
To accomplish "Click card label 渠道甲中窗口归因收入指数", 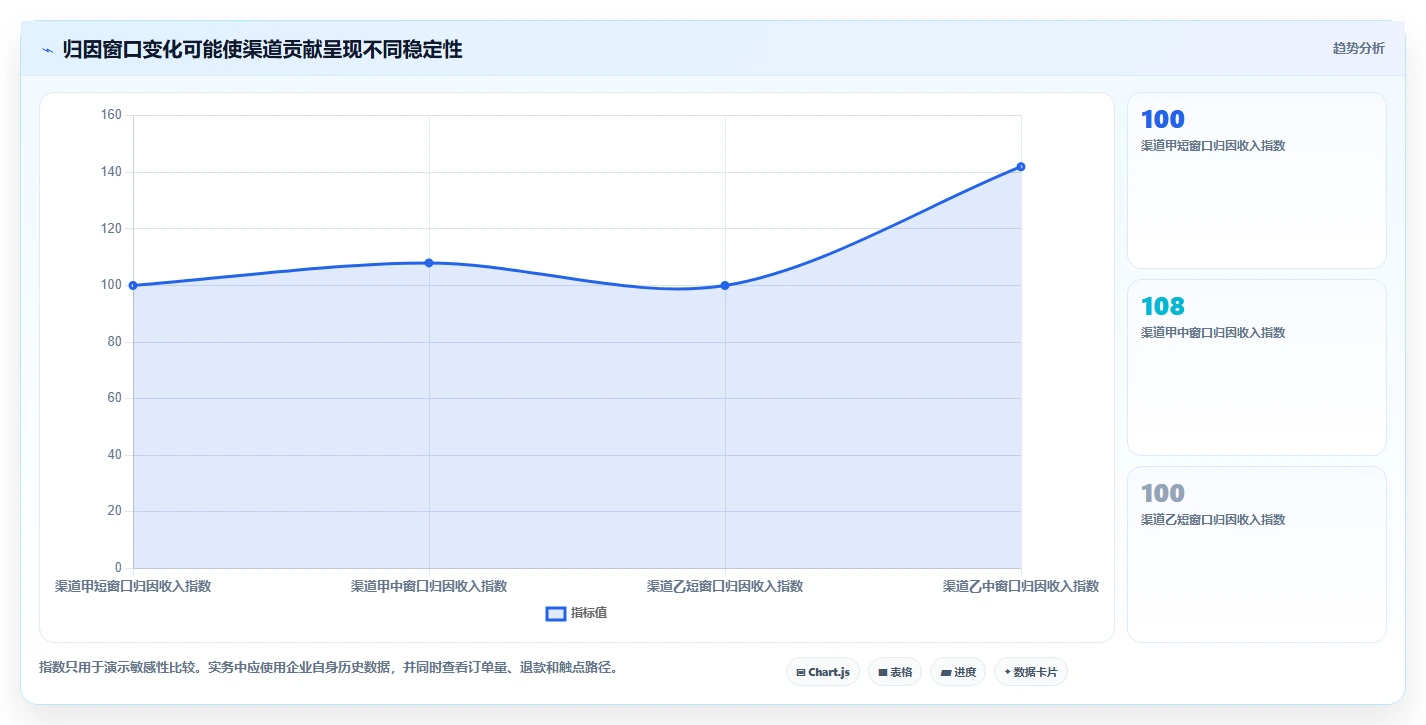I will 1213,333.
